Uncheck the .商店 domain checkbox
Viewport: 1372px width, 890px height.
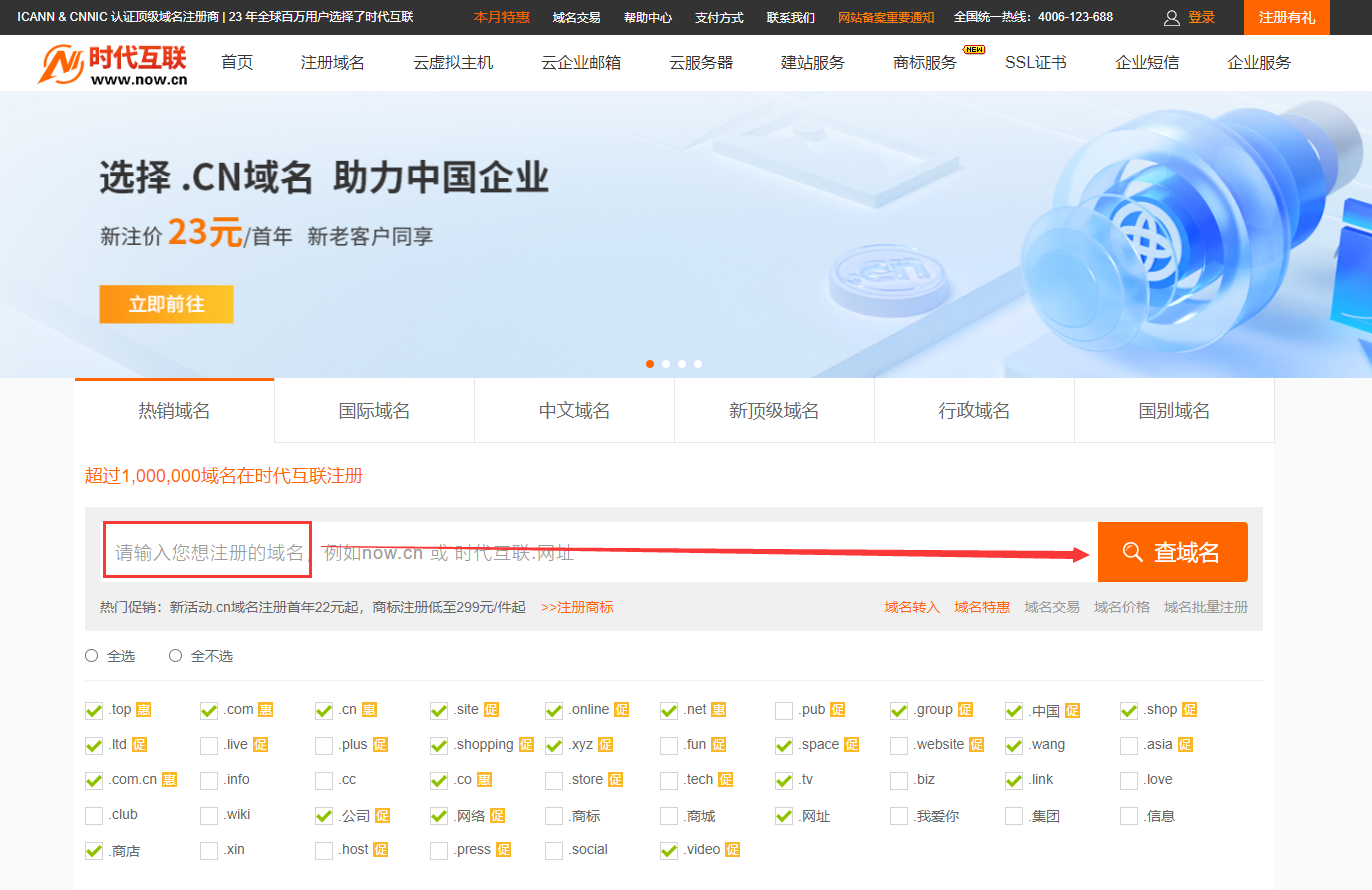[x=94, y=851]
